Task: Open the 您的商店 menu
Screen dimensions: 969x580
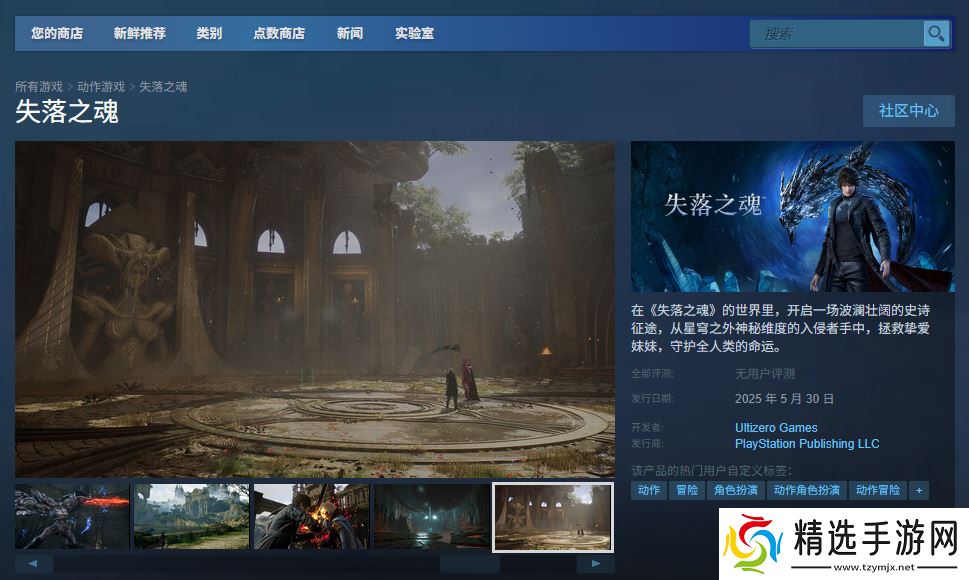Action: click(x=57, y=34)
